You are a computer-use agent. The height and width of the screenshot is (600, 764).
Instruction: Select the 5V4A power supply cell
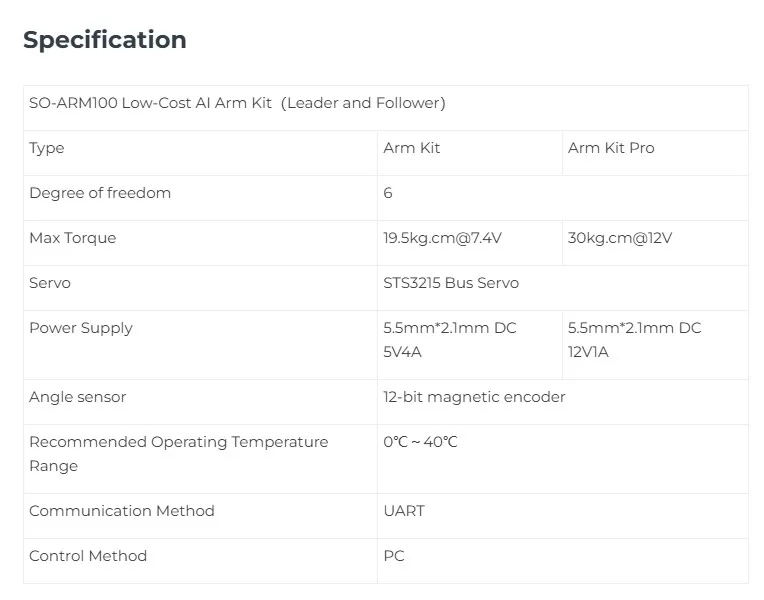coord(450,340)
